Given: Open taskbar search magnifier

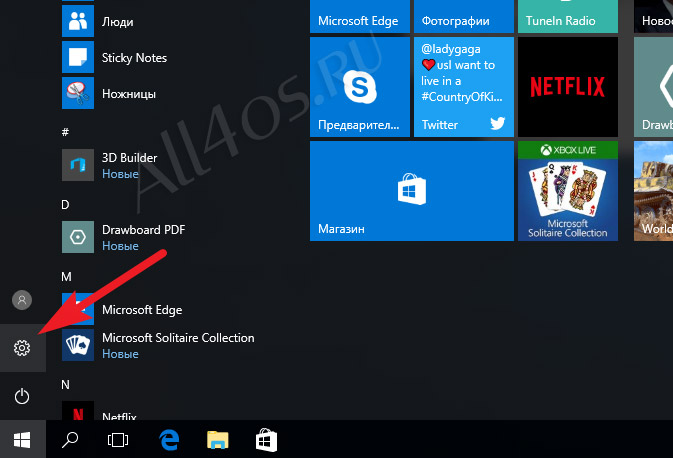Looking at the screenshot, I should coord(70,440).
